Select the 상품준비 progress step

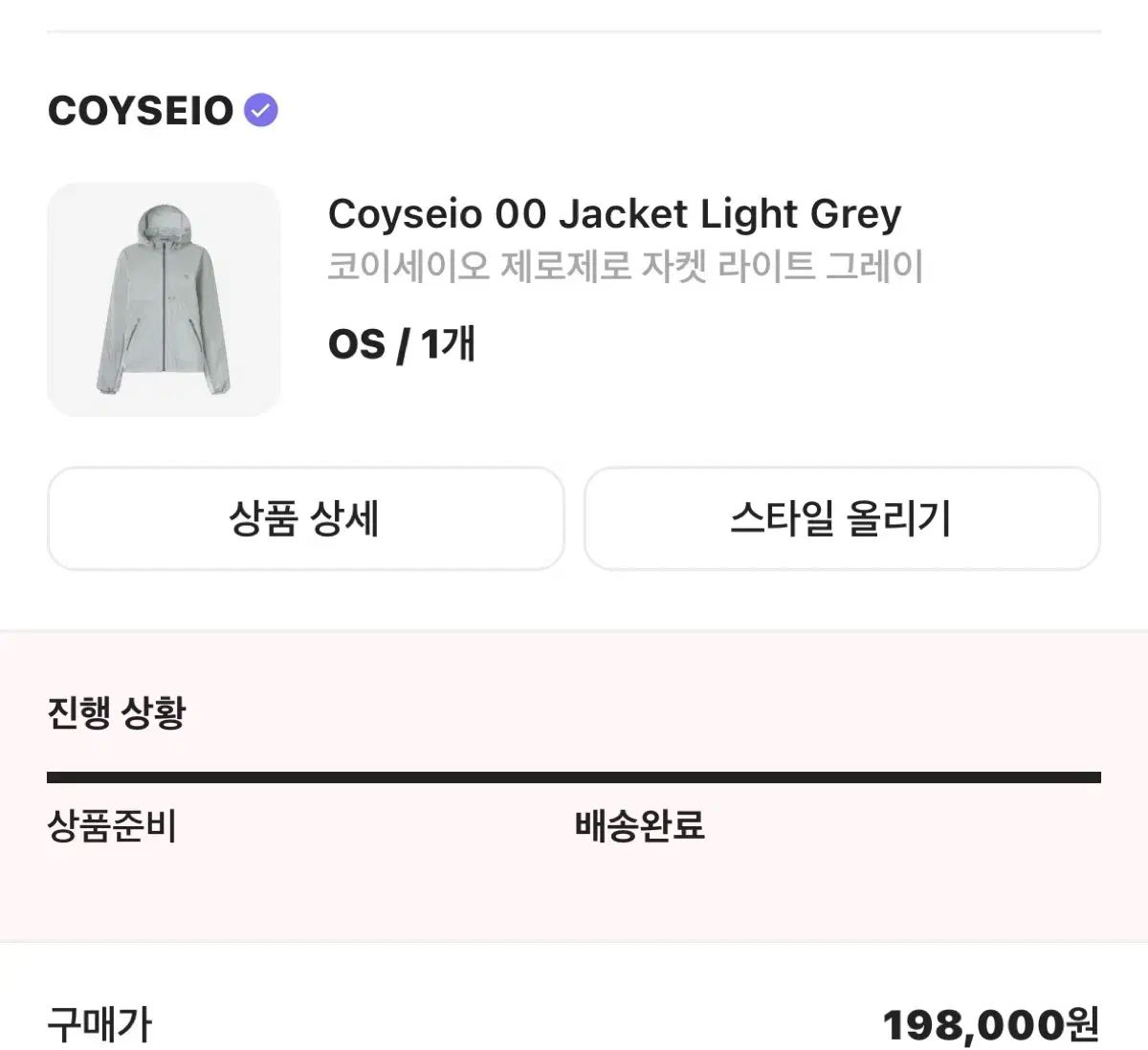112,825
